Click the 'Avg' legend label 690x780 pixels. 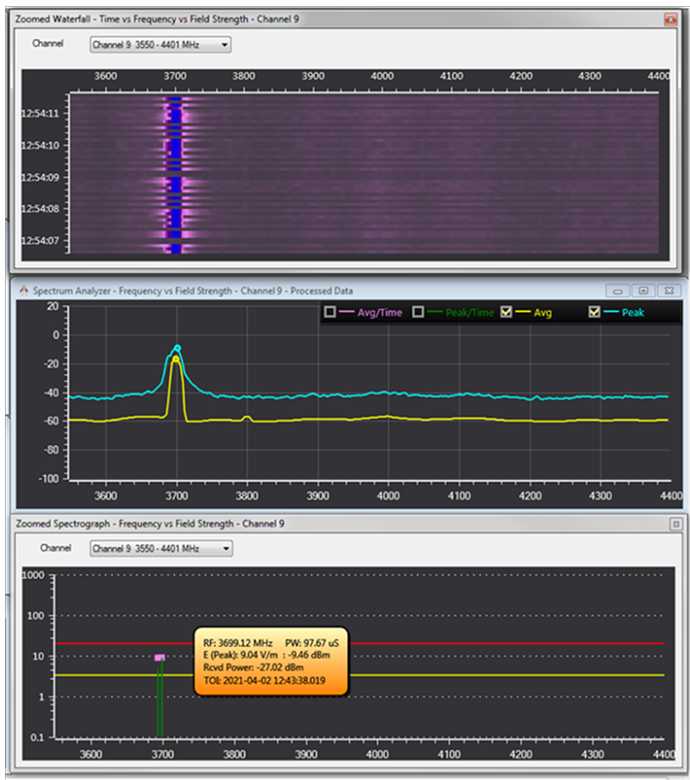(543, 313)
